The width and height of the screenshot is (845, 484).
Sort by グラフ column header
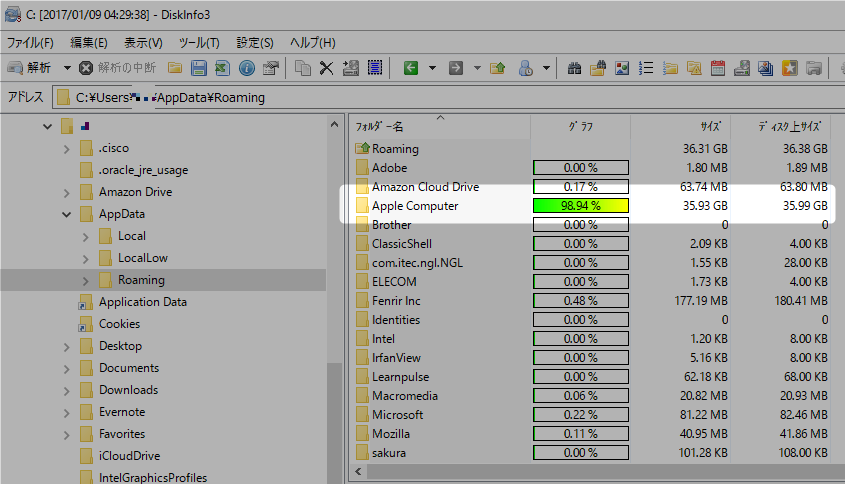pos(580,127)
